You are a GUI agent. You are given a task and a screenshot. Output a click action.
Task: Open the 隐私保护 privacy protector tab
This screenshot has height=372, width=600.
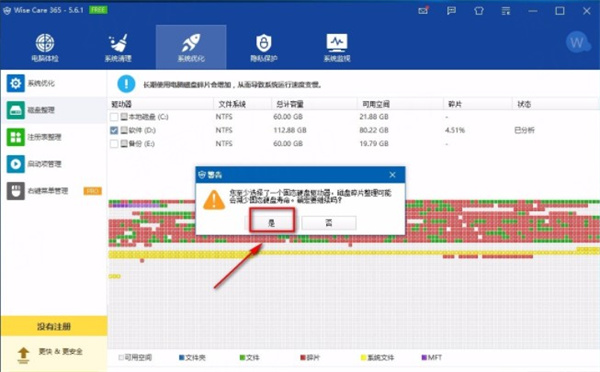tap(264, 47)
